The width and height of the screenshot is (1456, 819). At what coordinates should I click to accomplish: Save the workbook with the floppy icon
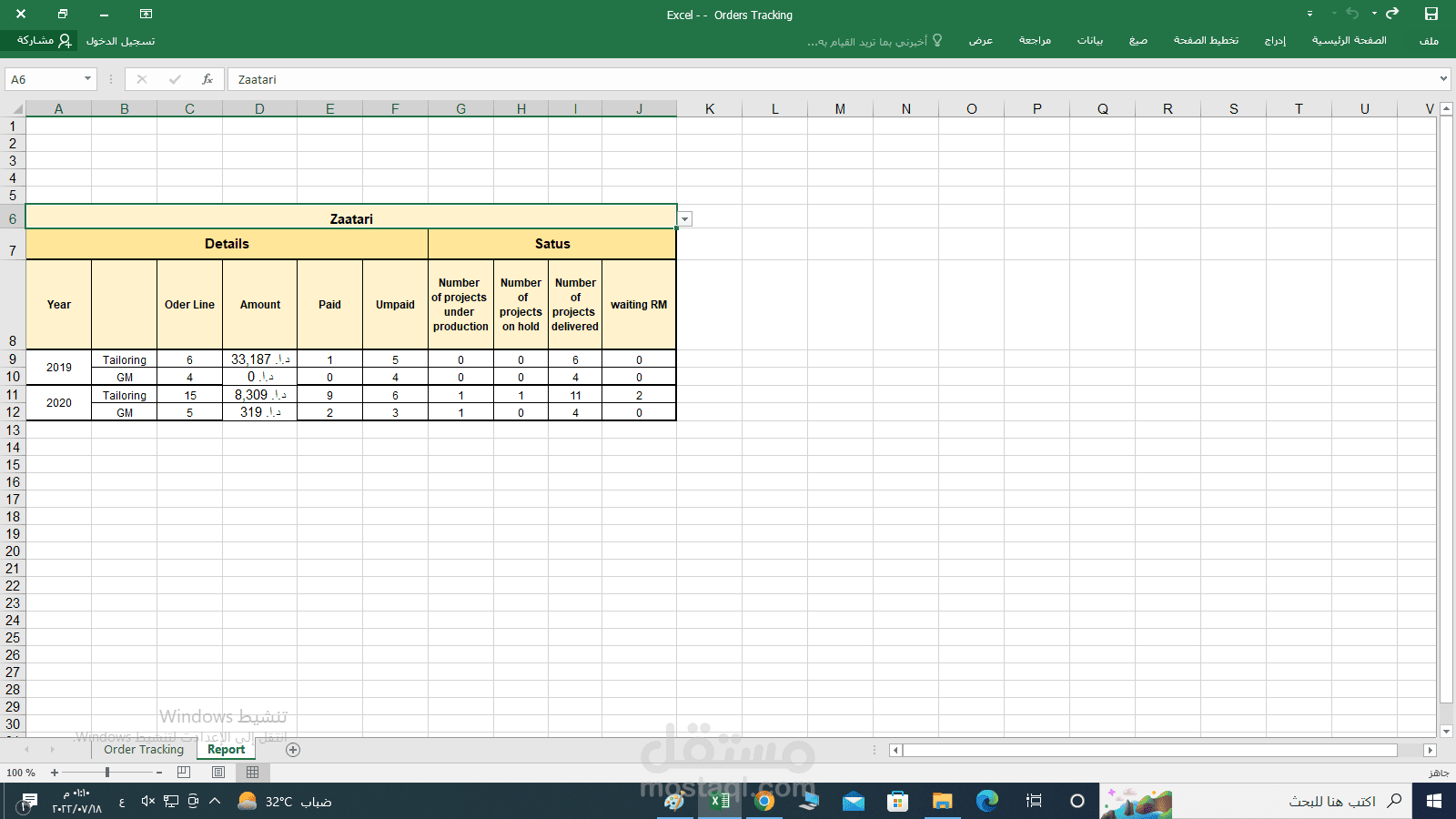pyautogui.click(x=1431, y=14)
